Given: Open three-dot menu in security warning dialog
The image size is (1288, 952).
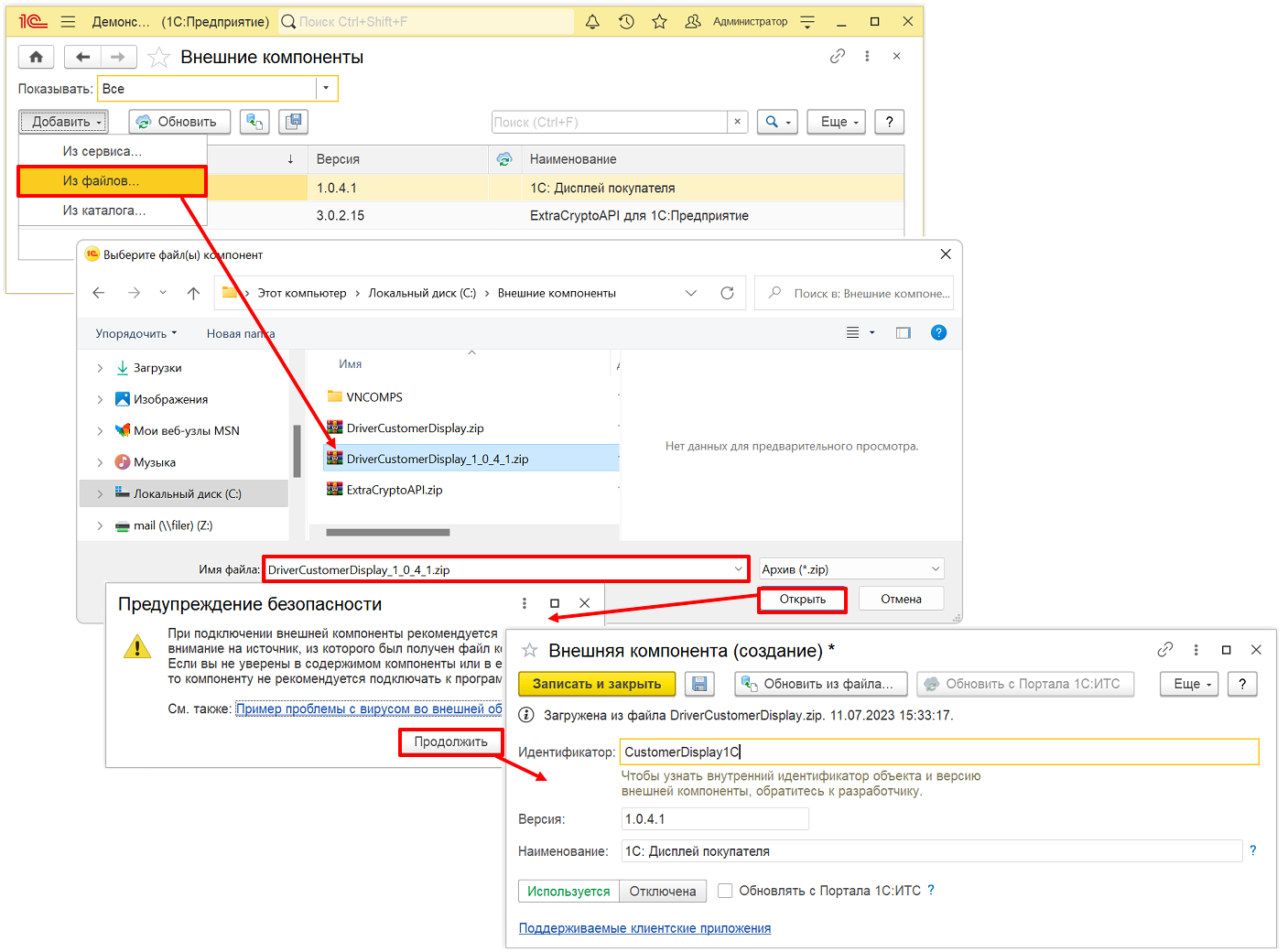Looking at the screenshot, I should click(524, 603).
